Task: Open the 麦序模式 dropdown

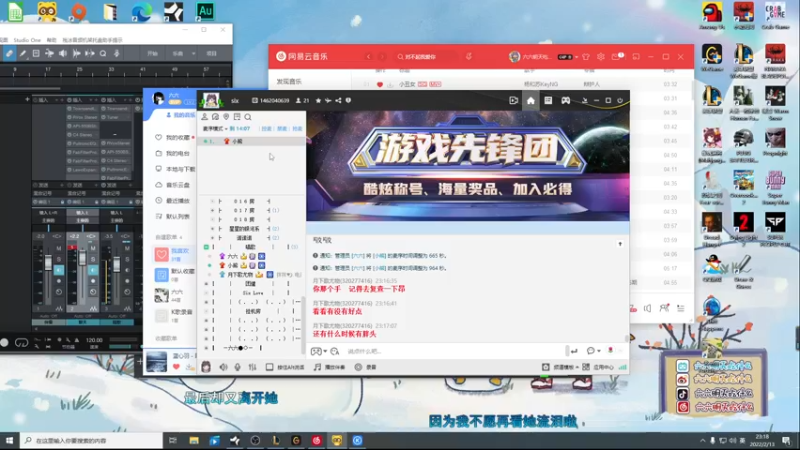Action: point(214,129)
